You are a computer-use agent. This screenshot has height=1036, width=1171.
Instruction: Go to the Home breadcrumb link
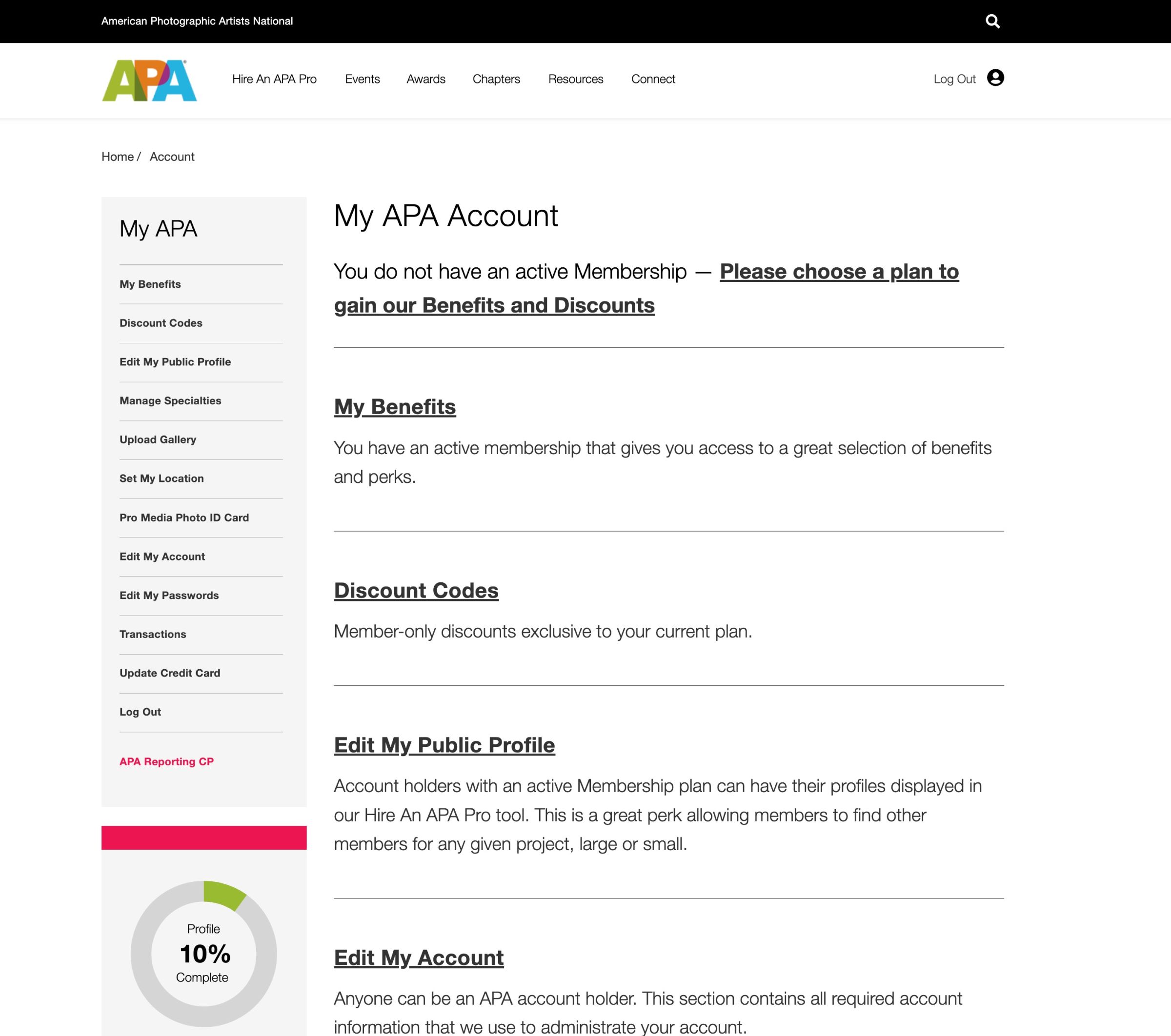coord(118,157)
